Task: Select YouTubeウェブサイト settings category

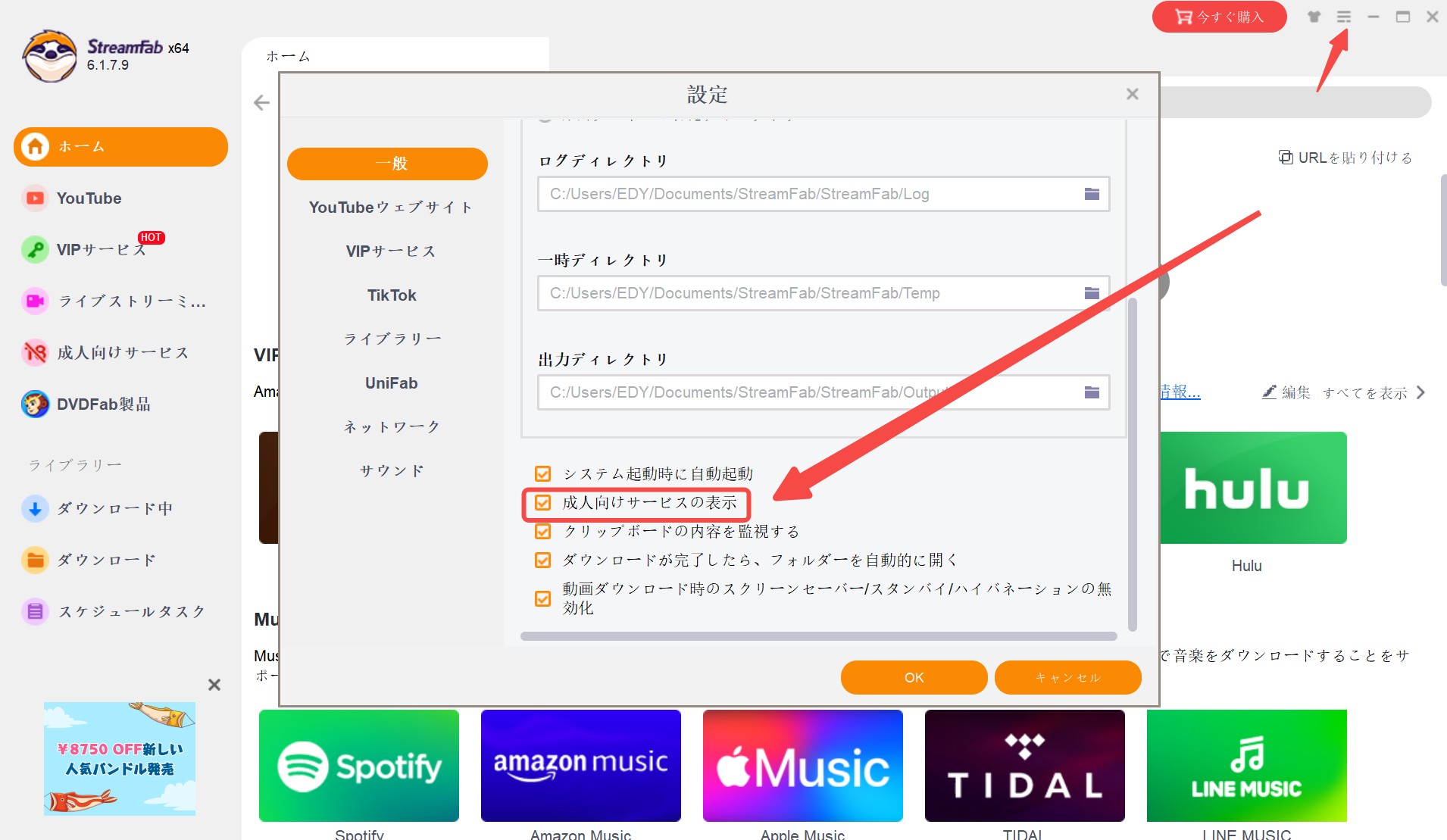Action: click(x=391, y=208)
